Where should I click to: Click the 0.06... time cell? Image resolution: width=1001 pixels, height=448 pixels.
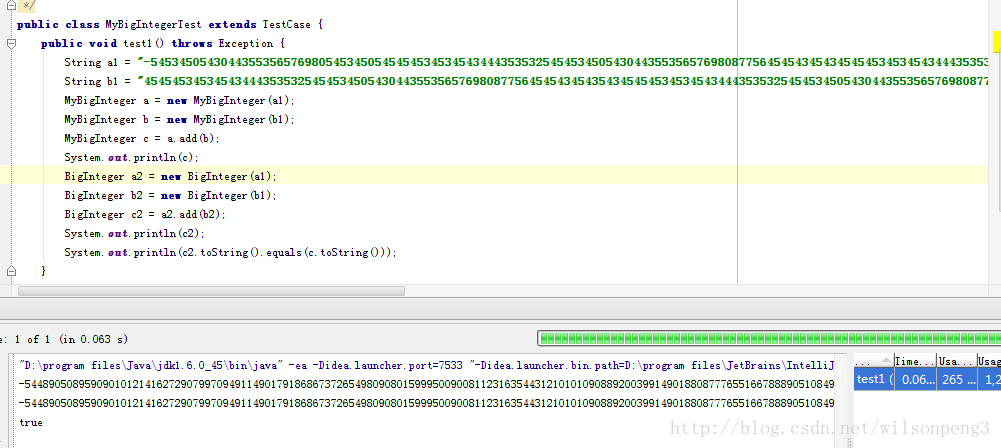coord(915,379)
